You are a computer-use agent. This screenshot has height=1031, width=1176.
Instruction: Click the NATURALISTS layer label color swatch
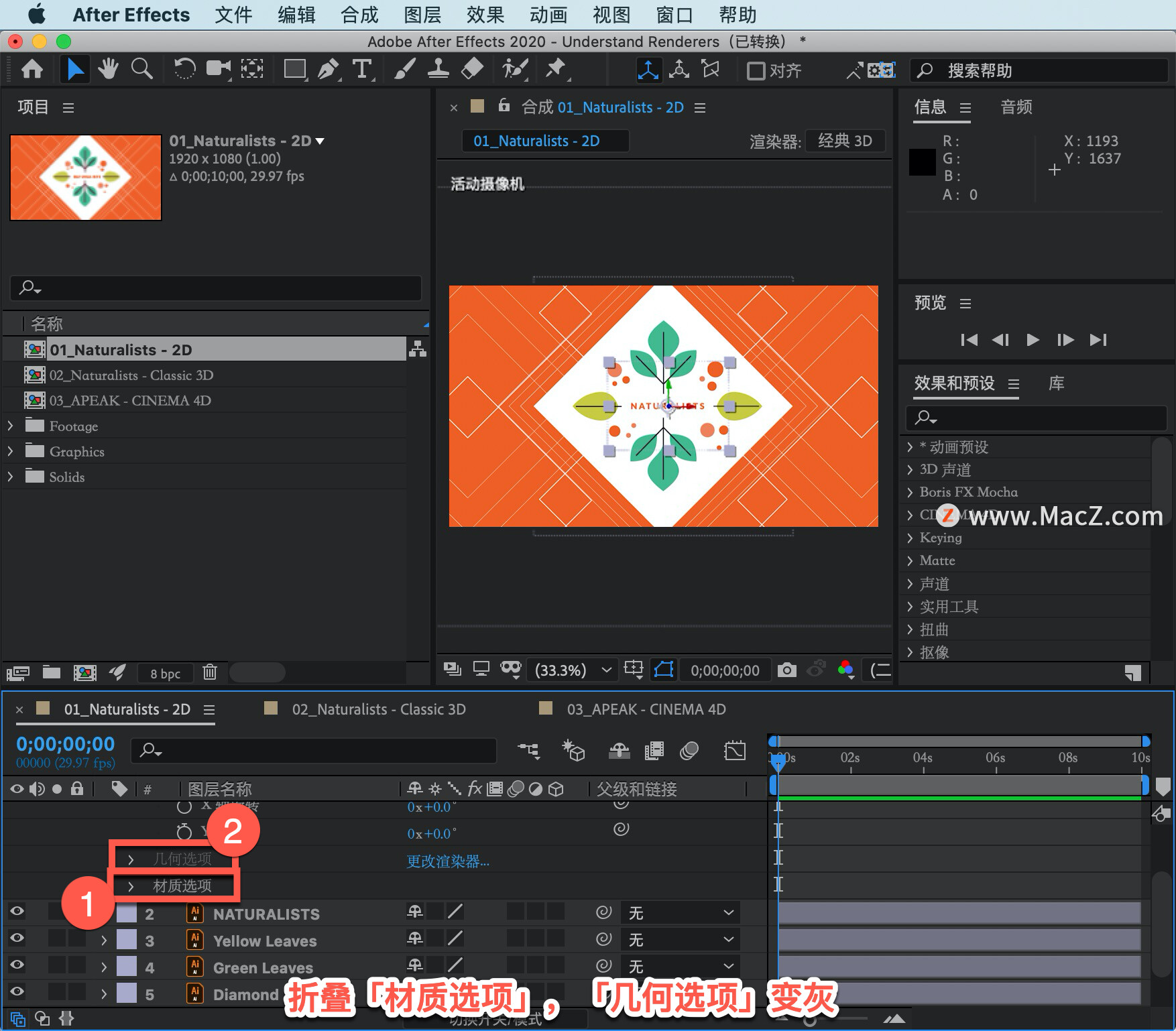point(127,913)
